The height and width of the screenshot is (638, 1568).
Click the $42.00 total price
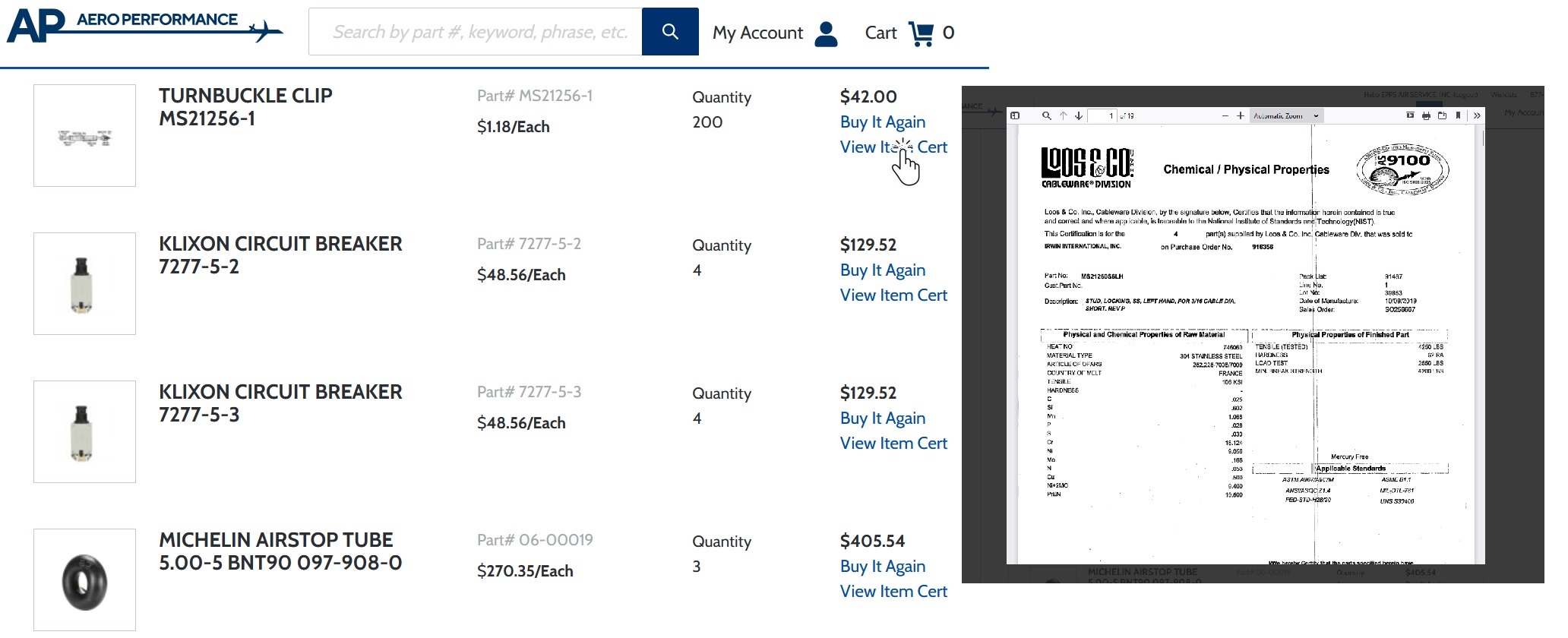click(x=868, y=96)
